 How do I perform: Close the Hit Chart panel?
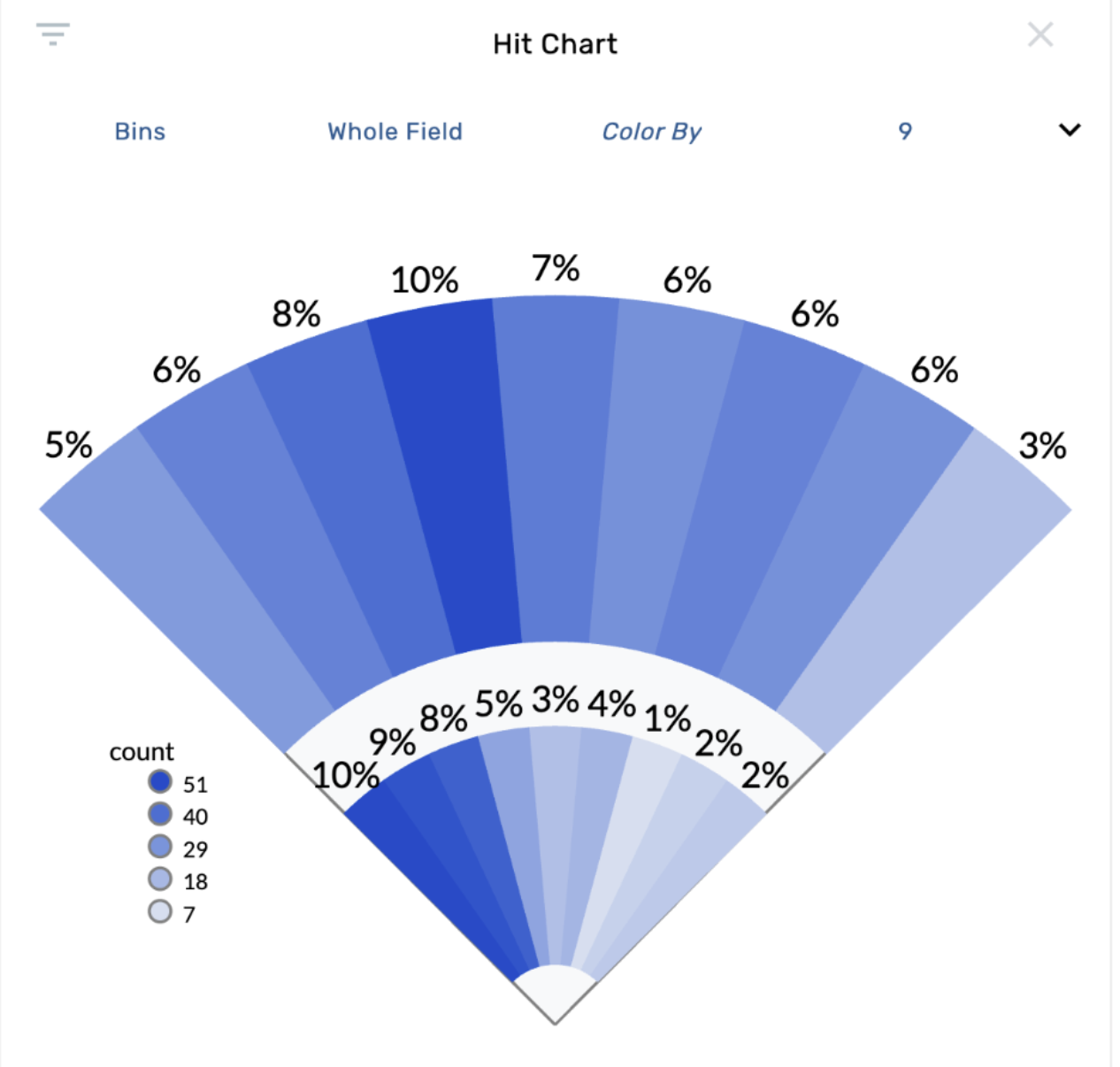1039,35
